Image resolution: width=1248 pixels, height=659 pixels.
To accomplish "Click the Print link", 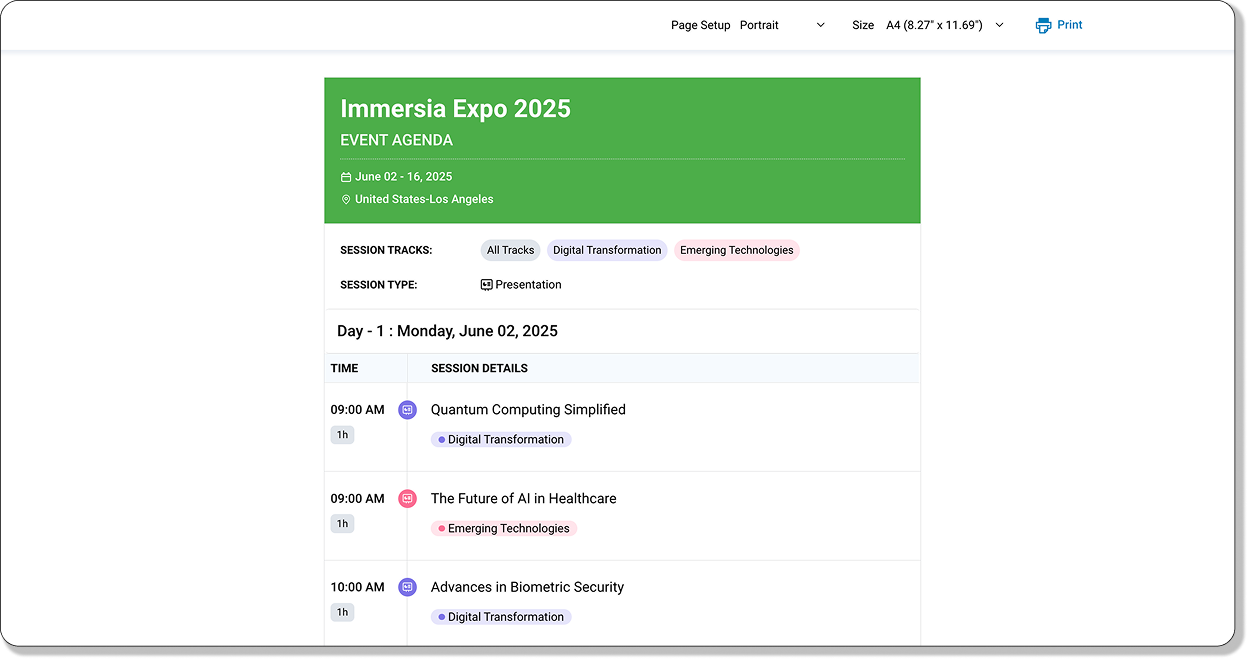I will tap(1069, 25).
